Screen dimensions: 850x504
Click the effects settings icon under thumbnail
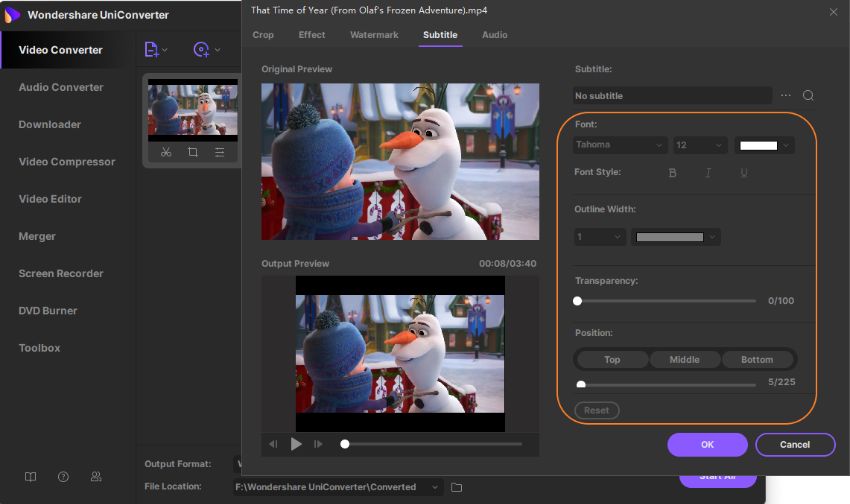coord(220,152)
